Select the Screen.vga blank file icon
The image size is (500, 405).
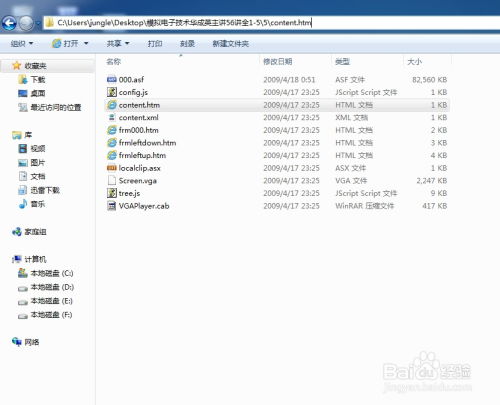tap(112, 180)
